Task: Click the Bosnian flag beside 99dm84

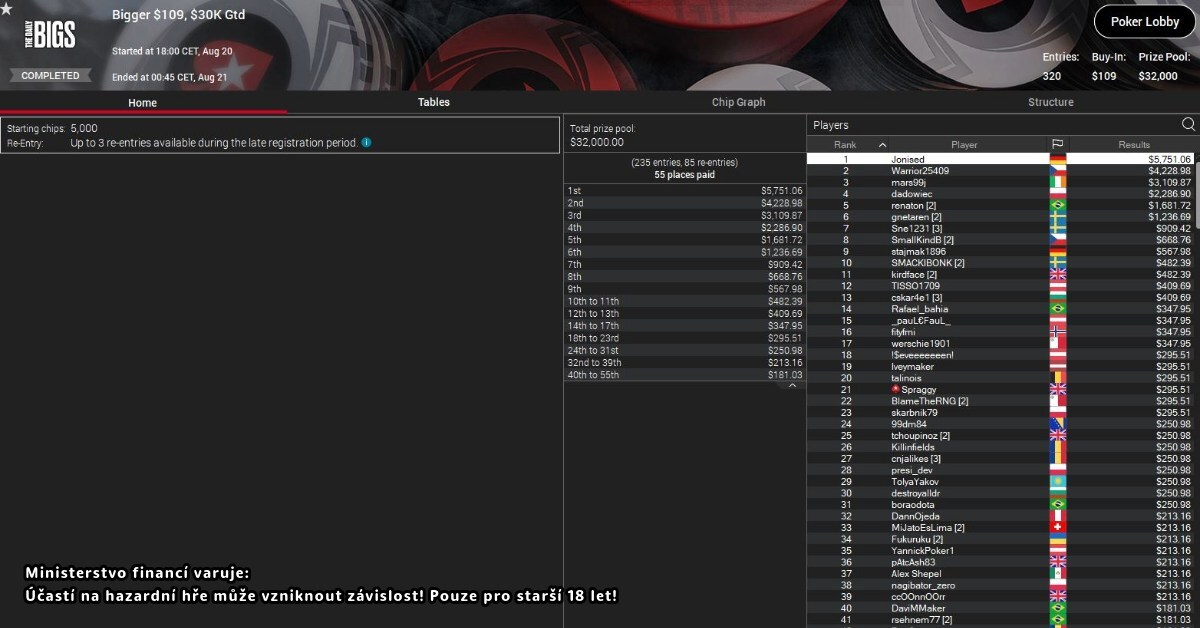Action: point(1057,424)
